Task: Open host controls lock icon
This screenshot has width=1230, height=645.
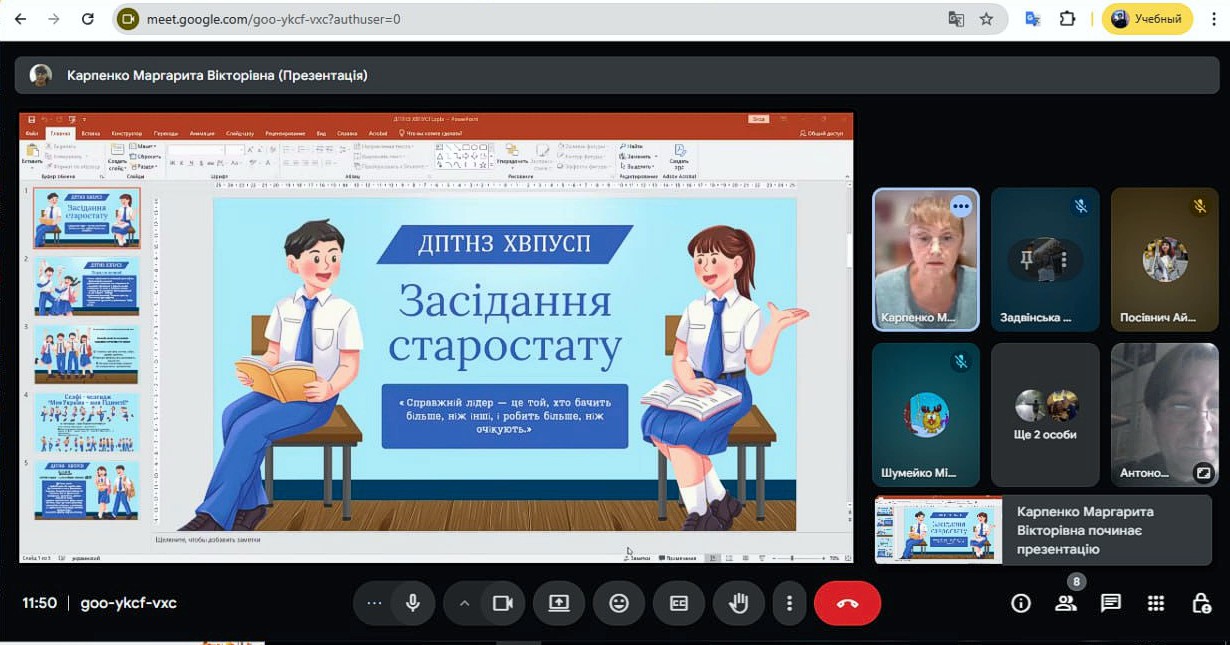Action: tap(1201, 603)
